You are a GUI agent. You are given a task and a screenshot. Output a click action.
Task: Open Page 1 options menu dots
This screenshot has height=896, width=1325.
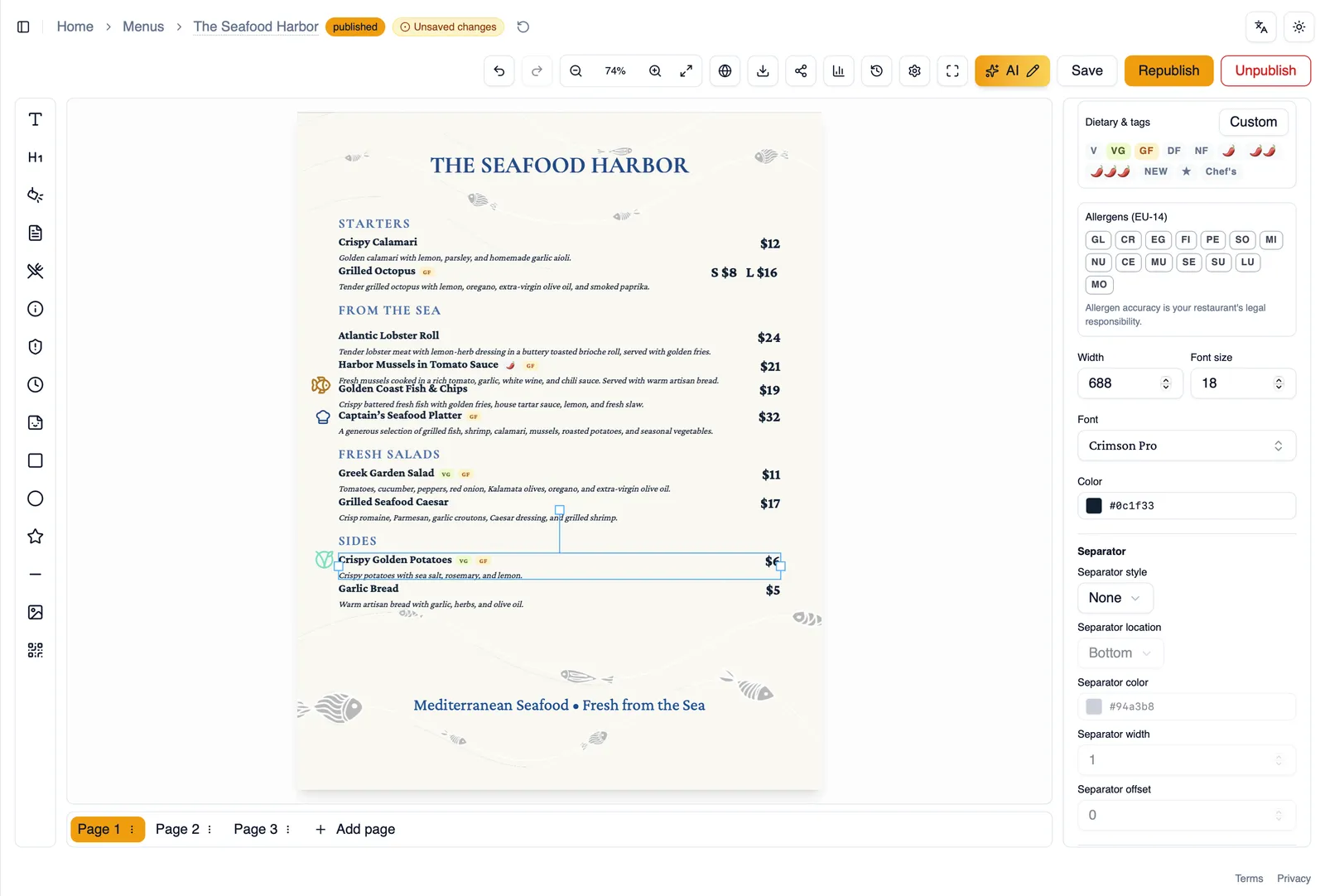132,829
